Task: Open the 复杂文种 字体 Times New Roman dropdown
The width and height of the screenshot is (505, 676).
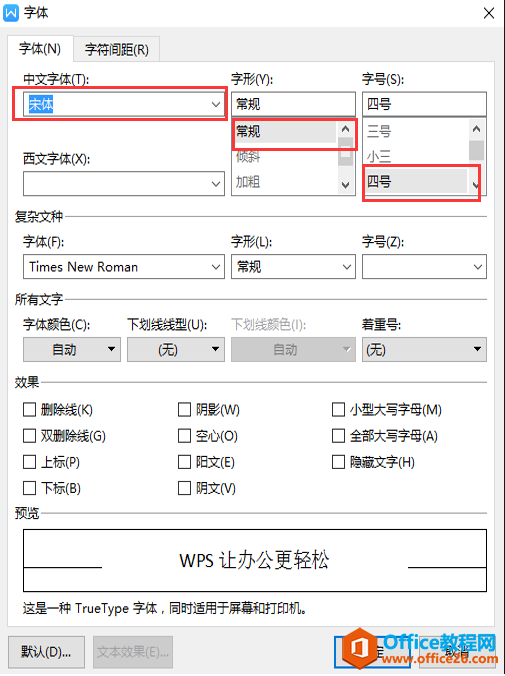Action: coord(216,267)
